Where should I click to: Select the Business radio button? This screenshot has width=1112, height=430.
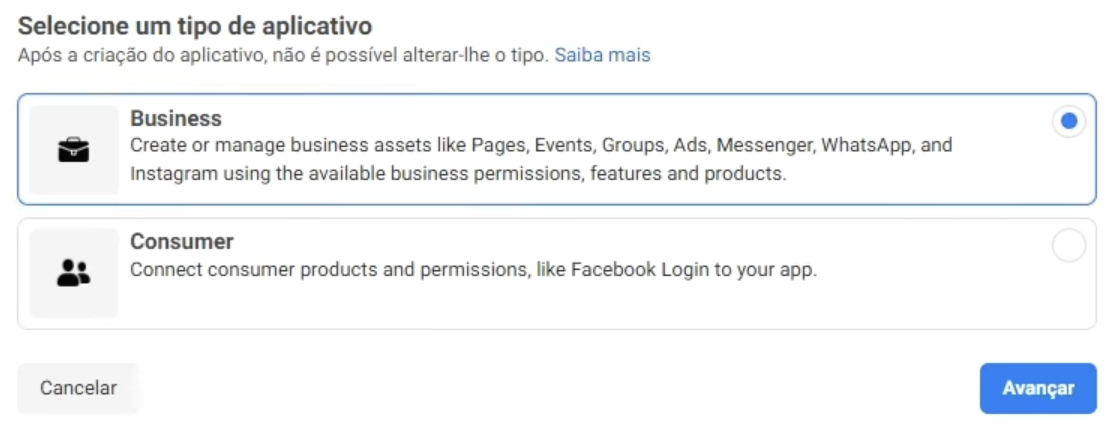click(x=1068, y=122)
